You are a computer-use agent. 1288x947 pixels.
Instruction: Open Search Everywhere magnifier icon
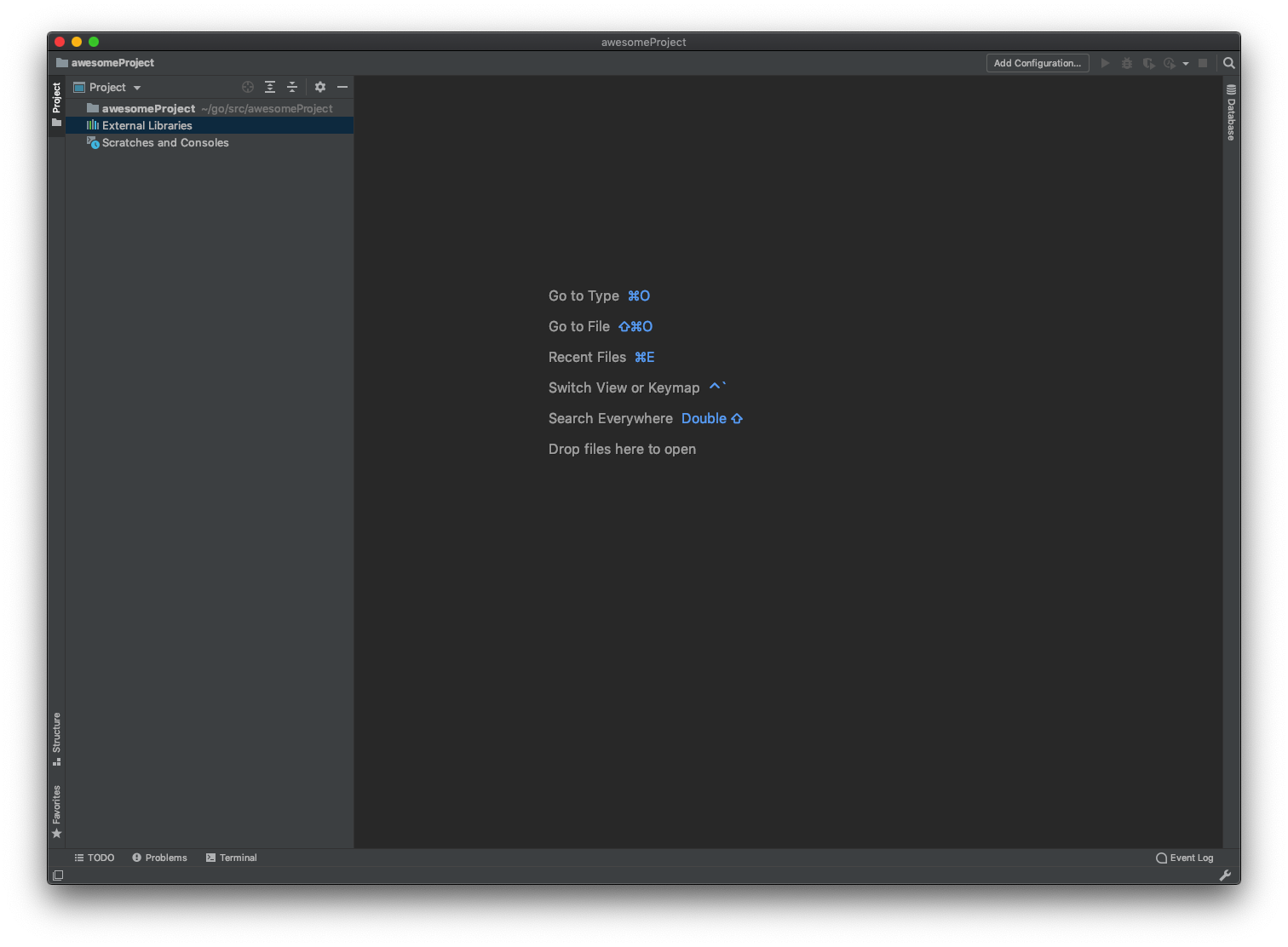pos(1229,63)
